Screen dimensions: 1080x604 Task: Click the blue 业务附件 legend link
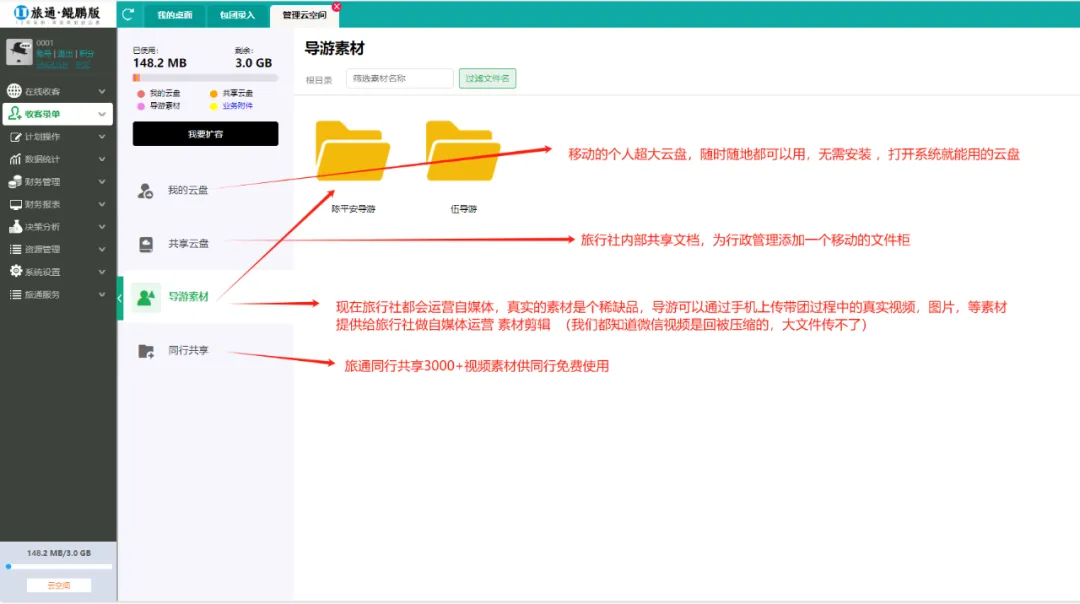click(238, 106)
